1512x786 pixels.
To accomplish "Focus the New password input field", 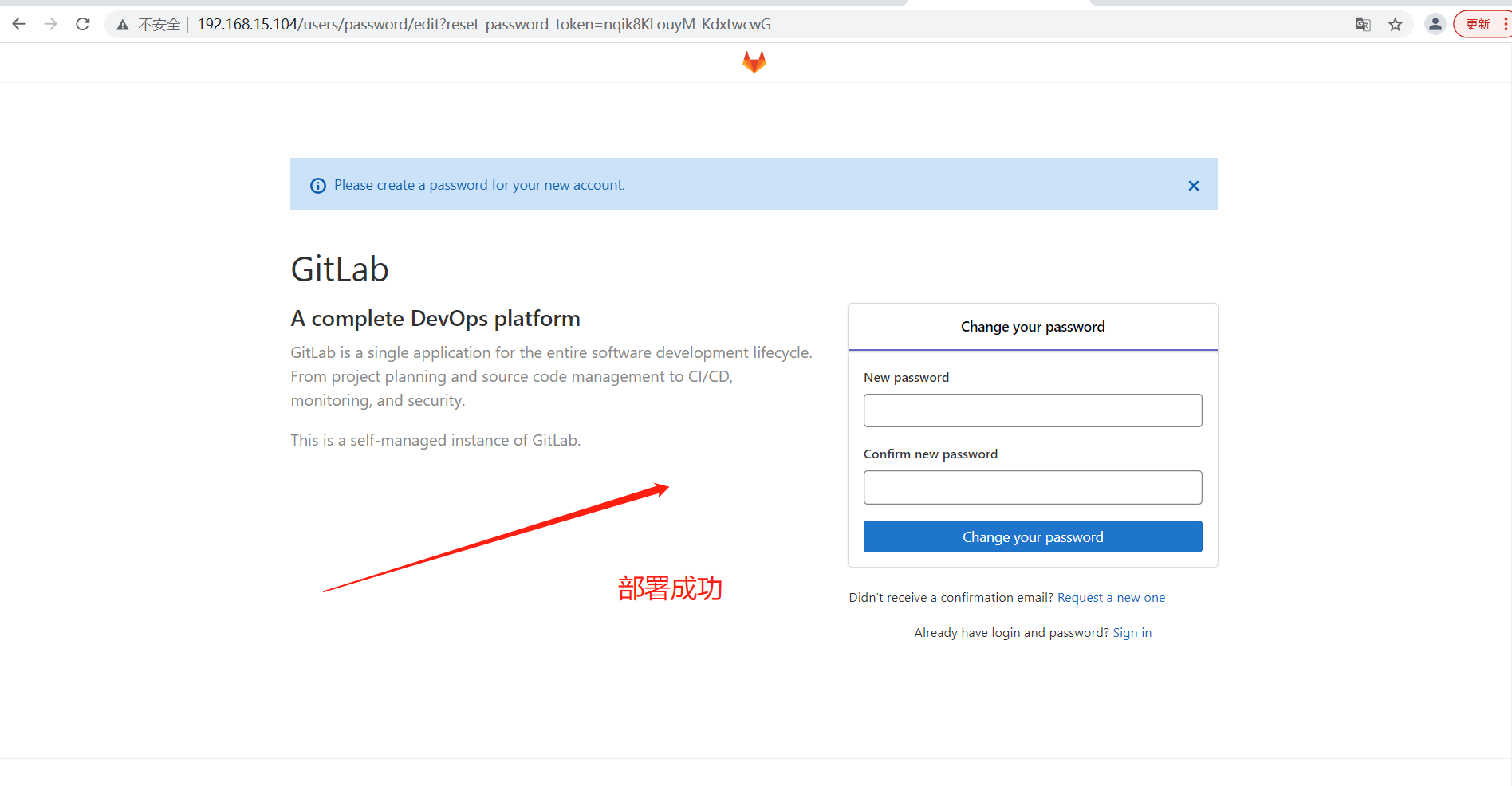I will (x=1033, y=411).
